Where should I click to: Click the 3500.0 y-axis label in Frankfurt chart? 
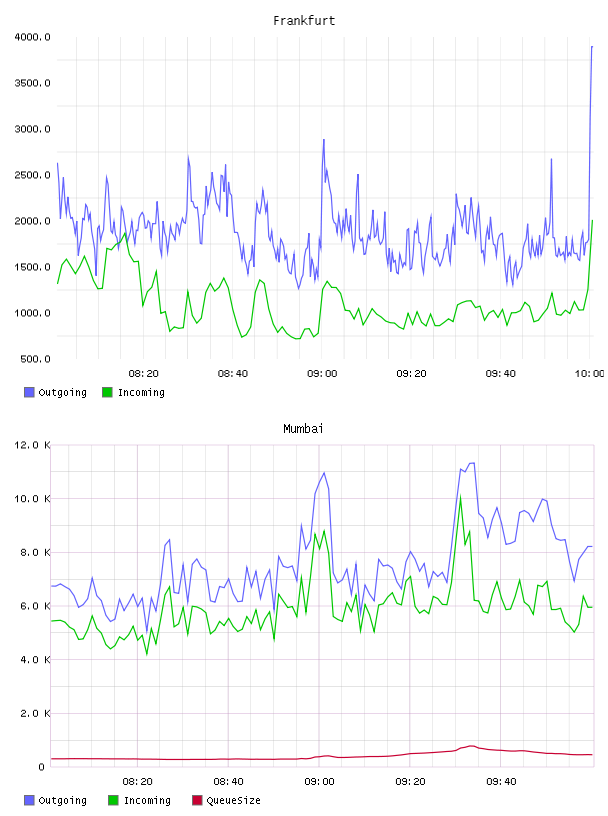pos(32,83)
